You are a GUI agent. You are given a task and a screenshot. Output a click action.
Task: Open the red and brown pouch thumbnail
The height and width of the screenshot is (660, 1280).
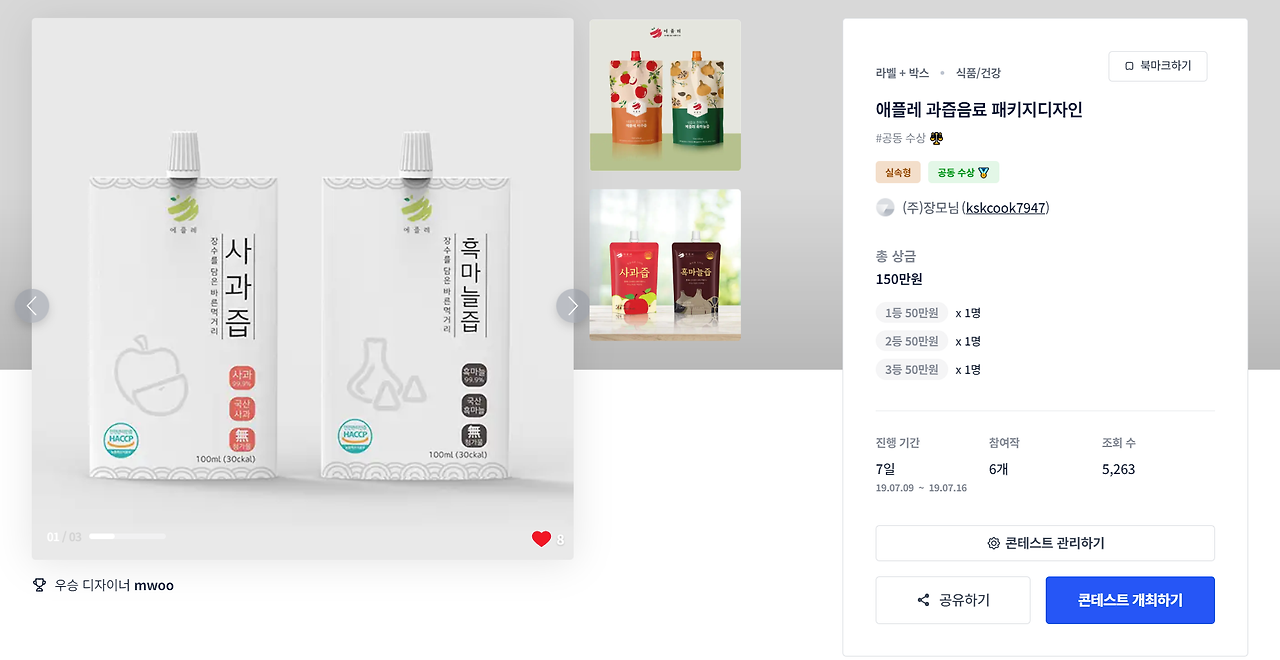tap(665, 265)
